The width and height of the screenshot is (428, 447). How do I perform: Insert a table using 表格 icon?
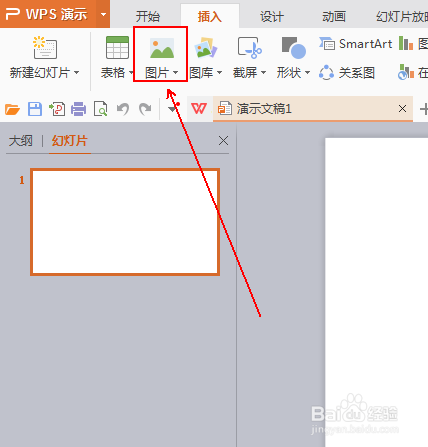coord(117,47)
